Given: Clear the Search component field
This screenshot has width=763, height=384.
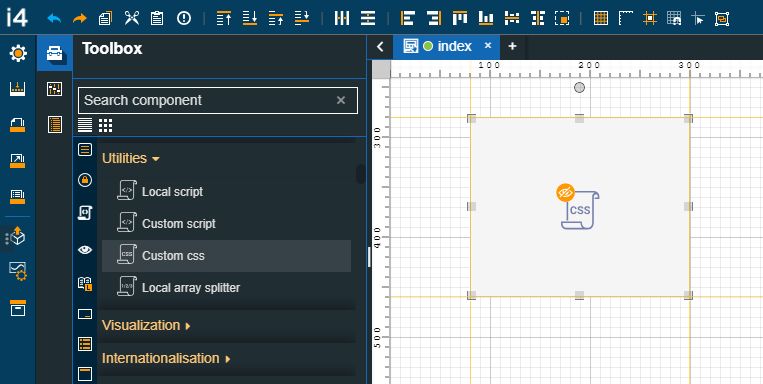Looking at the screenshot, I should pyautogui.click(x=341, y=100).
